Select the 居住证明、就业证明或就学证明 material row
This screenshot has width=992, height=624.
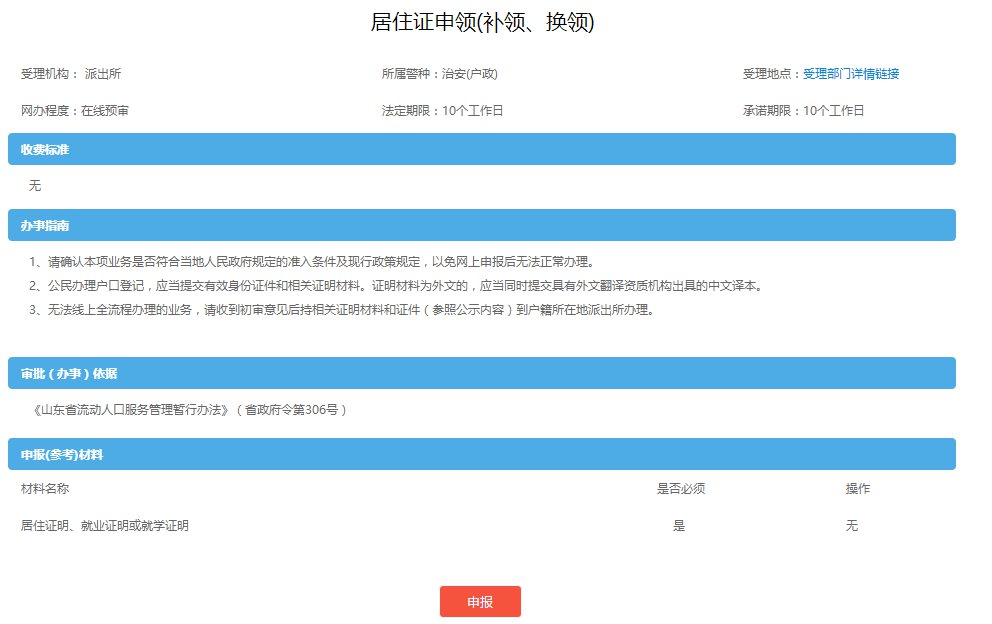click(x=105, y=526)
